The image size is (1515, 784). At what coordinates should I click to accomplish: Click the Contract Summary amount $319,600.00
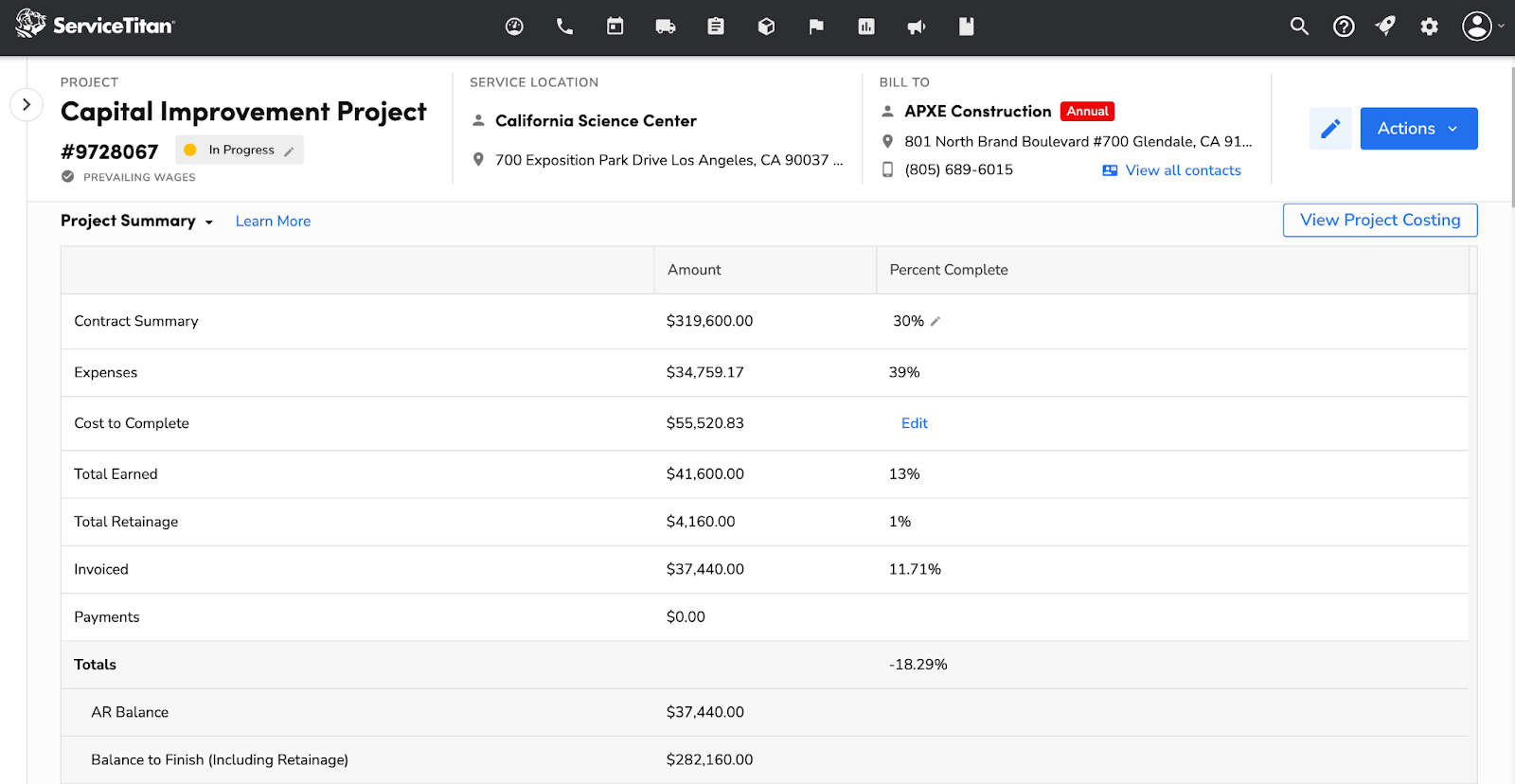coord(709,321)
